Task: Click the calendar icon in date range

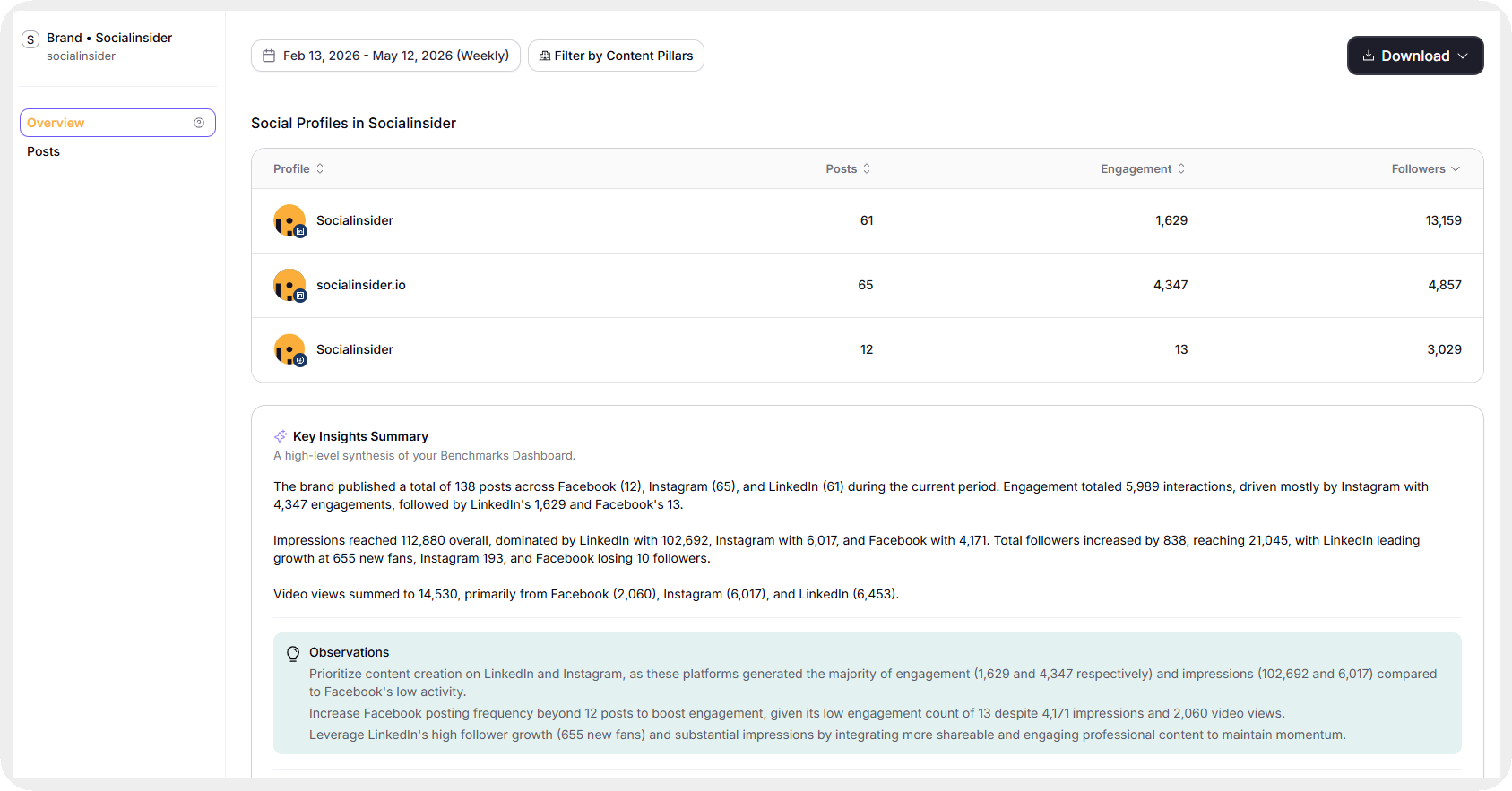Action: pos(269,56)
